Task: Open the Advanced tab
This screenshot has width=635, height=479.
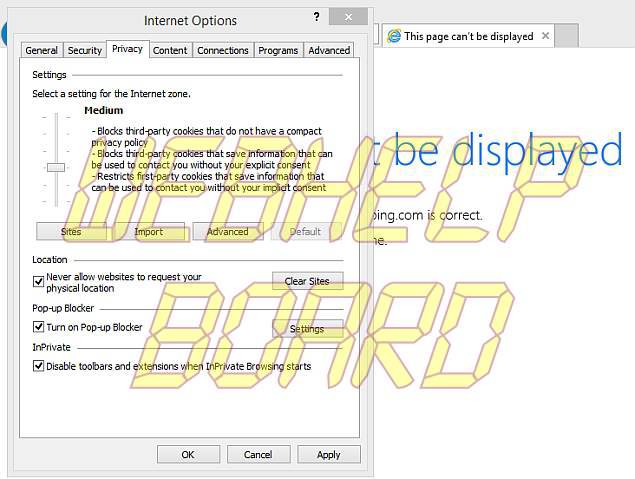Action: [329, 50]
